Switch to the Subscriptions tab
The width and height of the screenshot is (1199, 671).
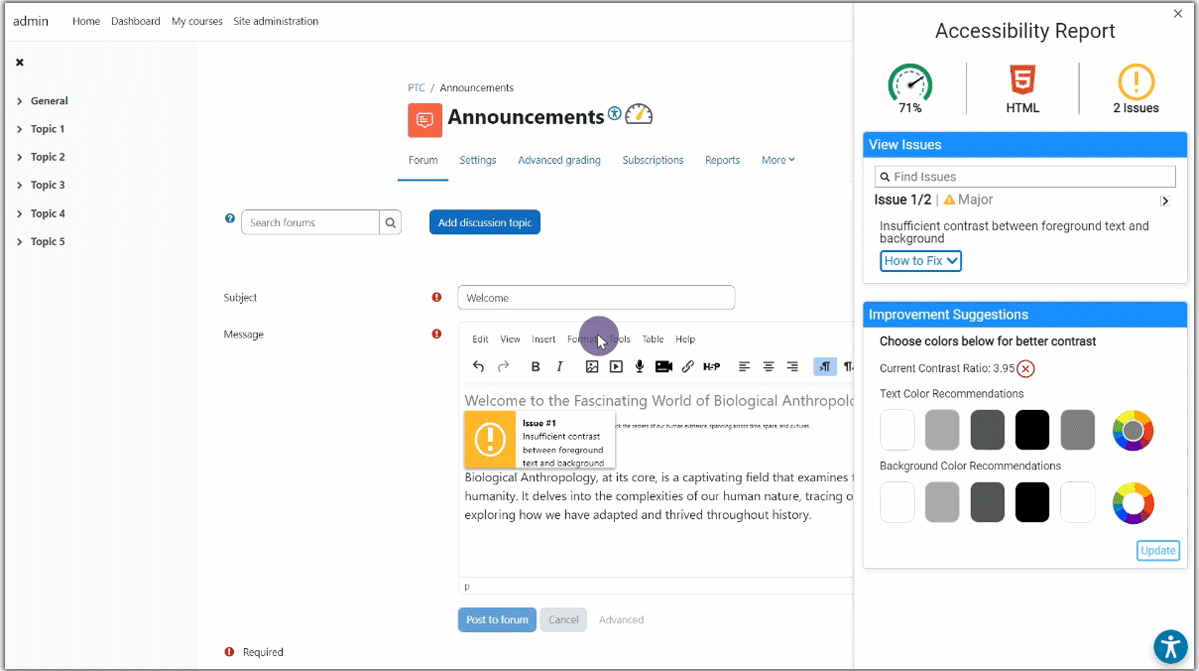tap(652, 160)
